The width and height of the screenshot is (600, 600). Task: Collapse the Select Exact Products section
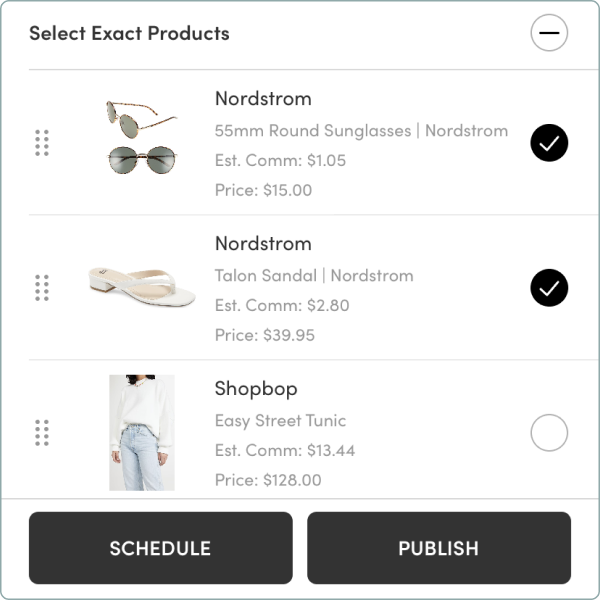[548, 33]
